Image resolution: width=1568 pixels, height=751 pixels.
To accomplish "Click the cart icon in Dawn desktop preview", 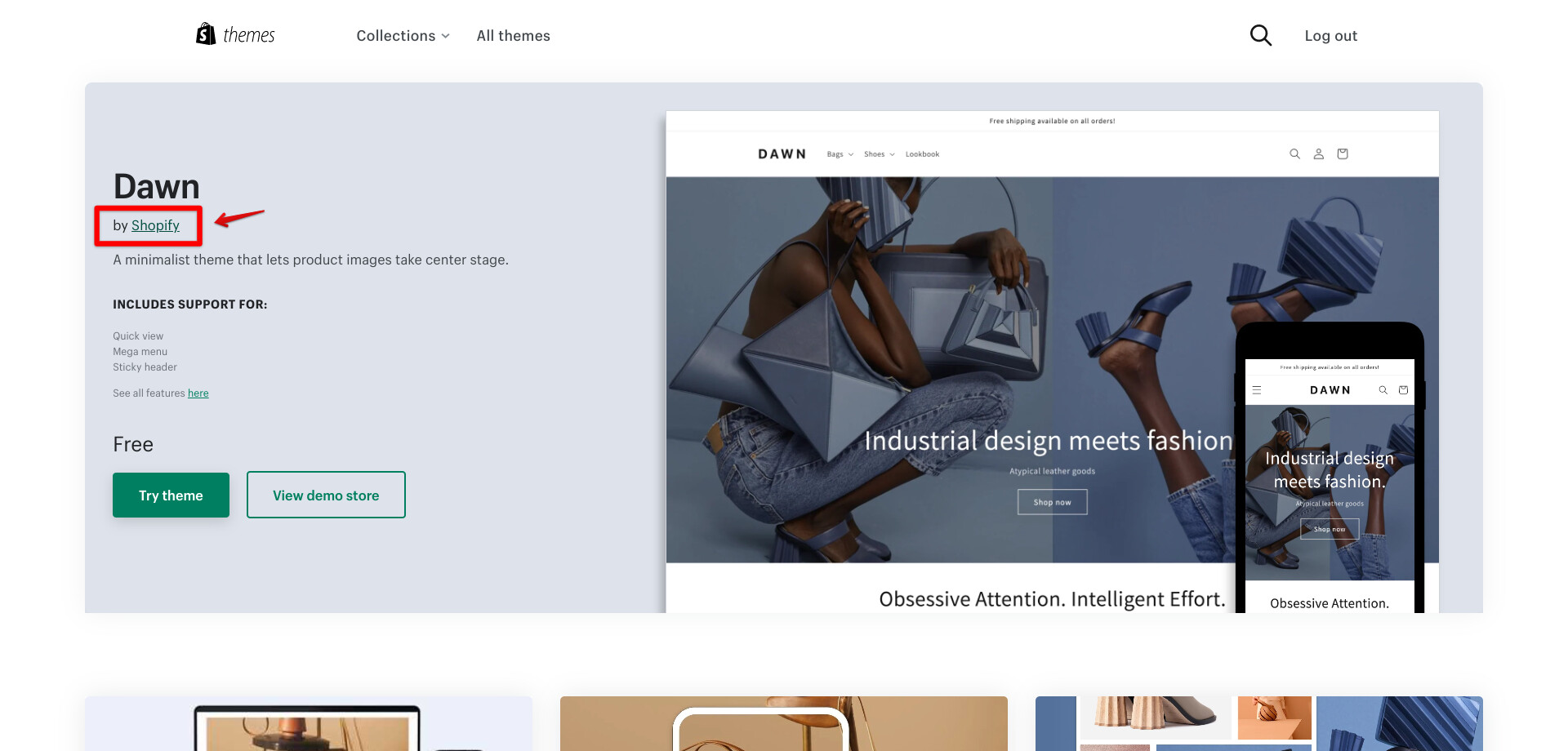I will click(1343, 153).
